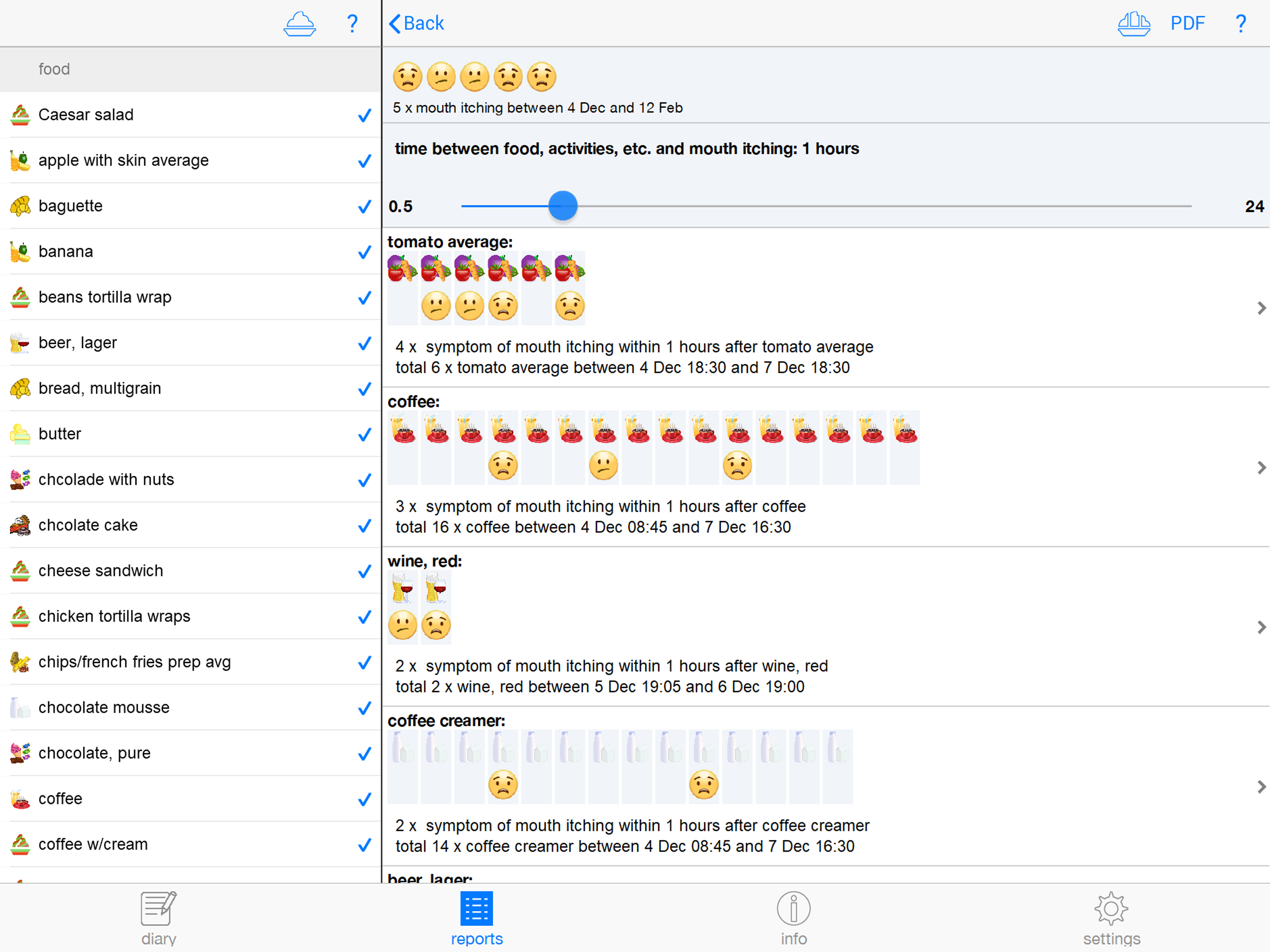Click the beer, lager drink icon

20,343
